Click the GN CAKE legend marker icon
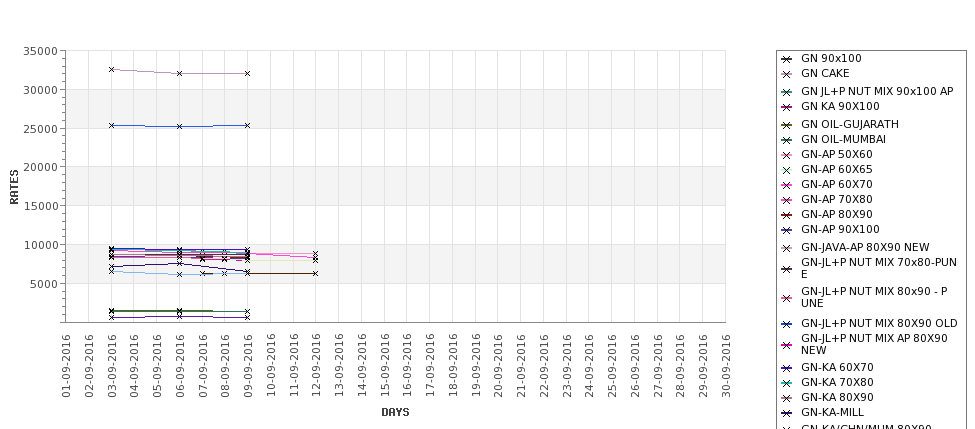Viewport: 975px width, 429px height. point(786,74)
